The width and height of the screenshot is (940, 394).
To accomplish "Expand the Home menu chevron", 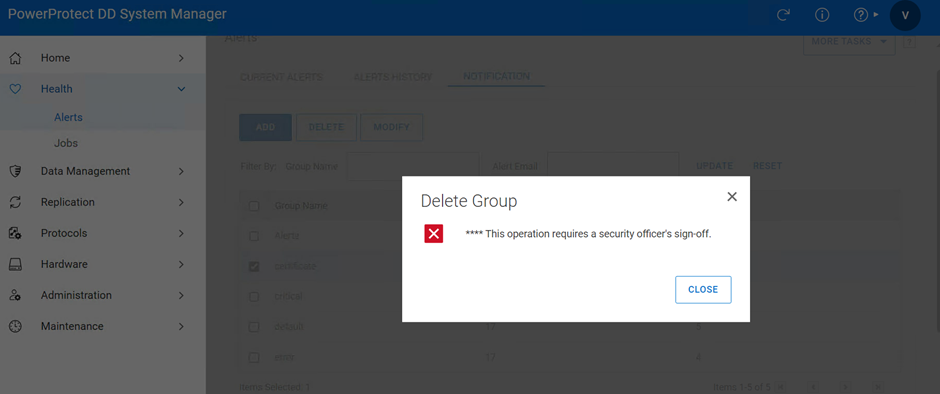I will (x=181, y=58).
